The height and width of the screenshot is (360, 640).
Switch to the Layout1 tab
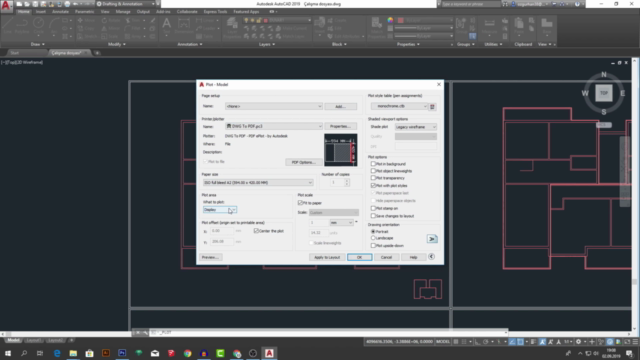pyautogui.click(x=33, y=340)
